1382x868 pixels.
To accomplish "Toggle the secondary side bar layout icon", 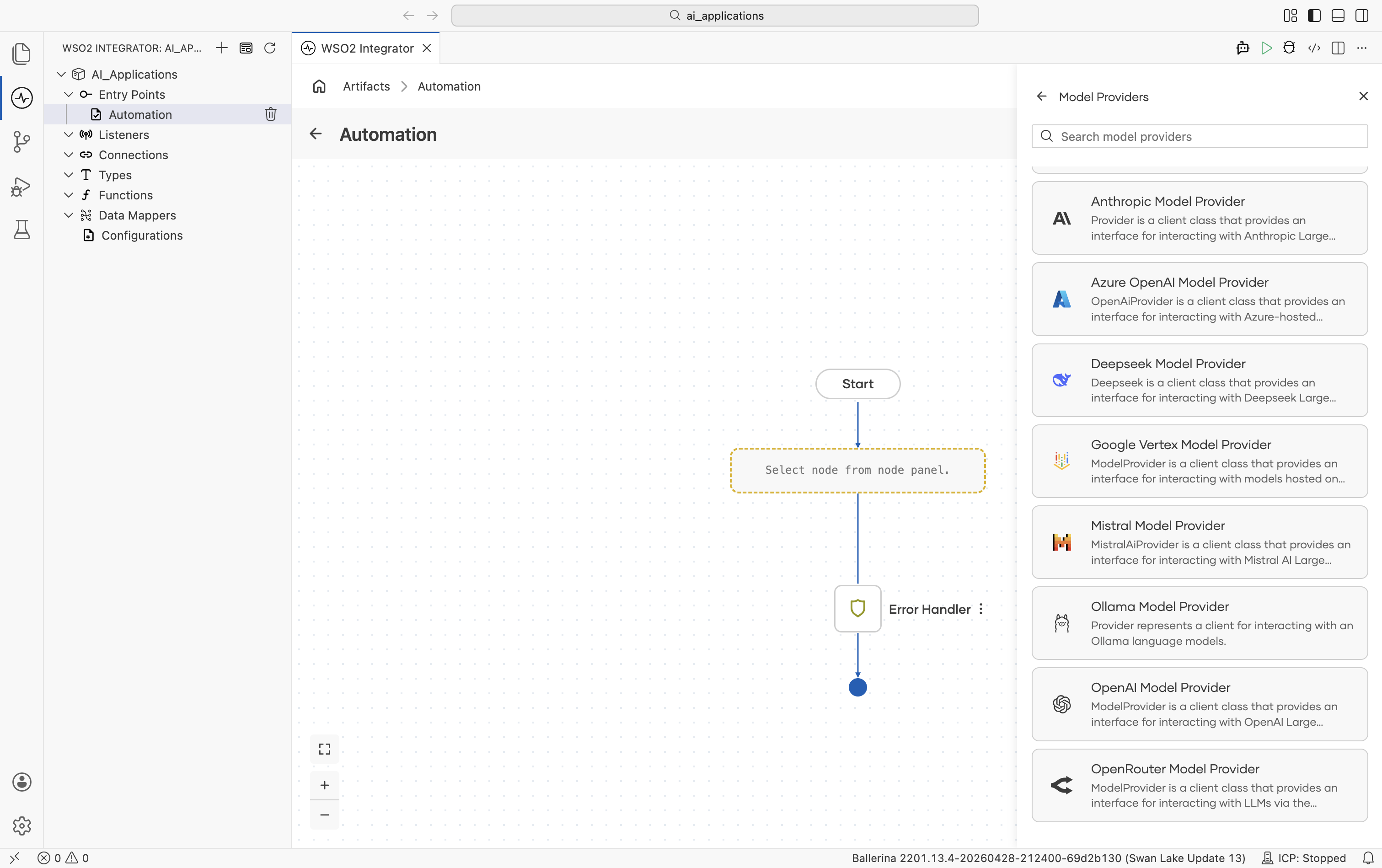I will click(x=1362, y=16).
